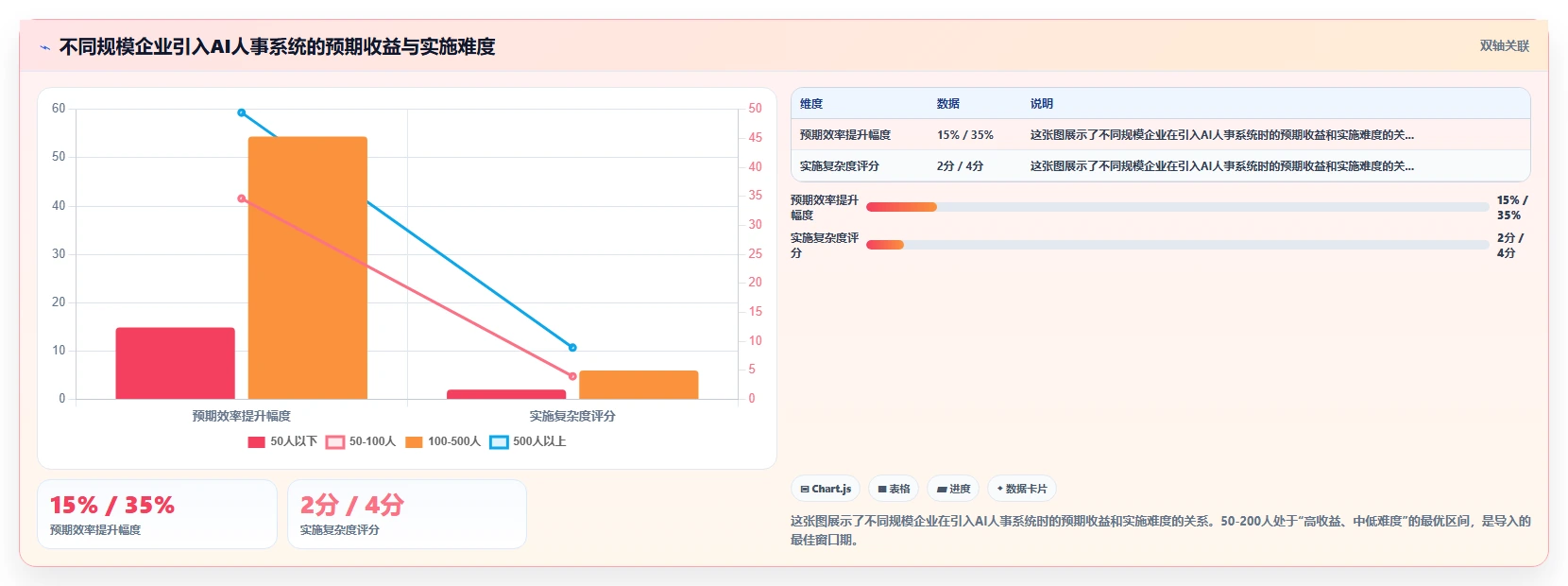Toggle the 100-500人 legend series
The width and height of the screenshot is (1568, 586).
tap(443, 441)
